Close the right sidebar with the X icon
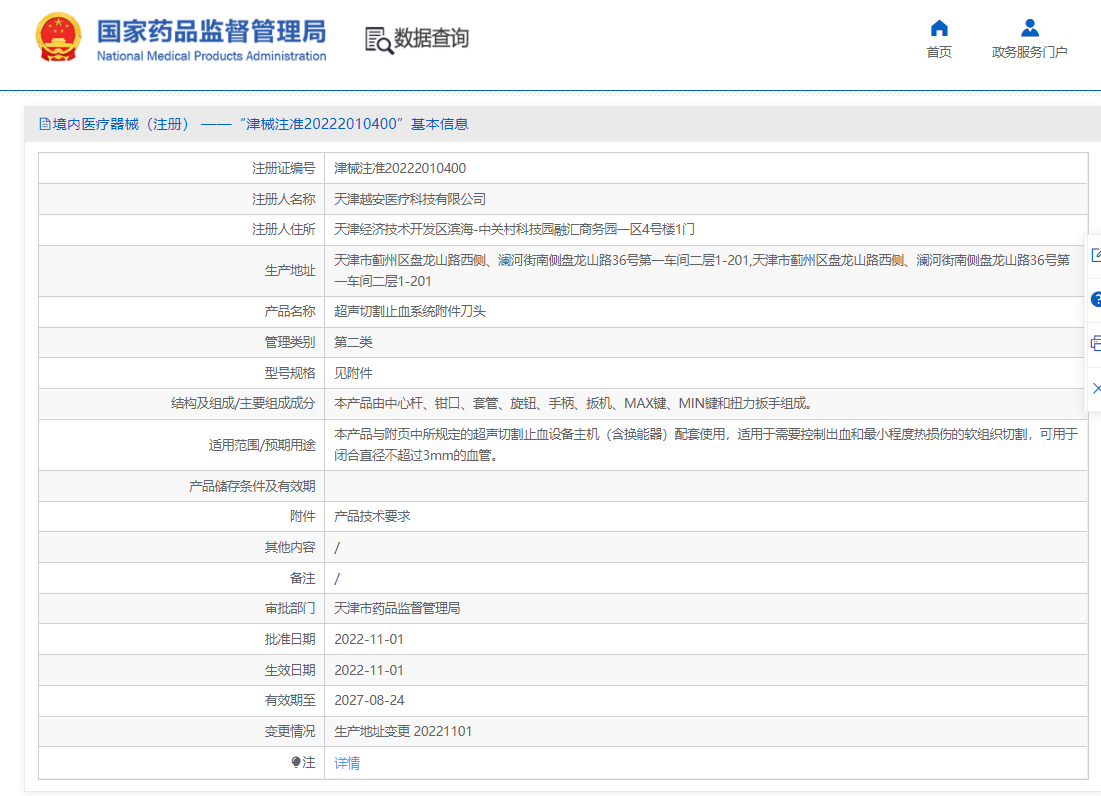The width and height of the screenshot is (1101, 796). pyautogui.click(x=1096, y=387)
